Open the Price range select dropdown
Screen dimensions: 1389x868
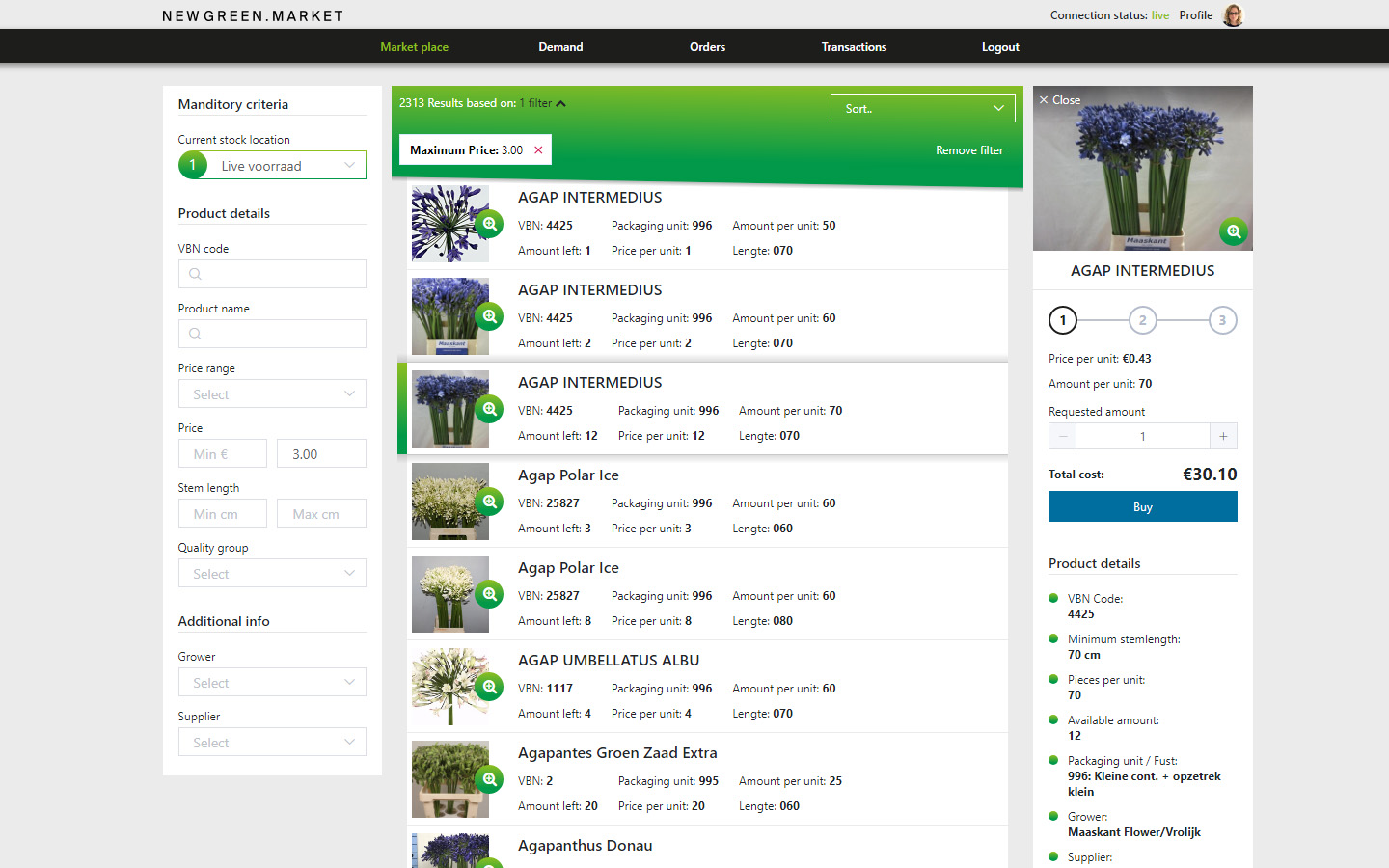click(x=272, y=393)
